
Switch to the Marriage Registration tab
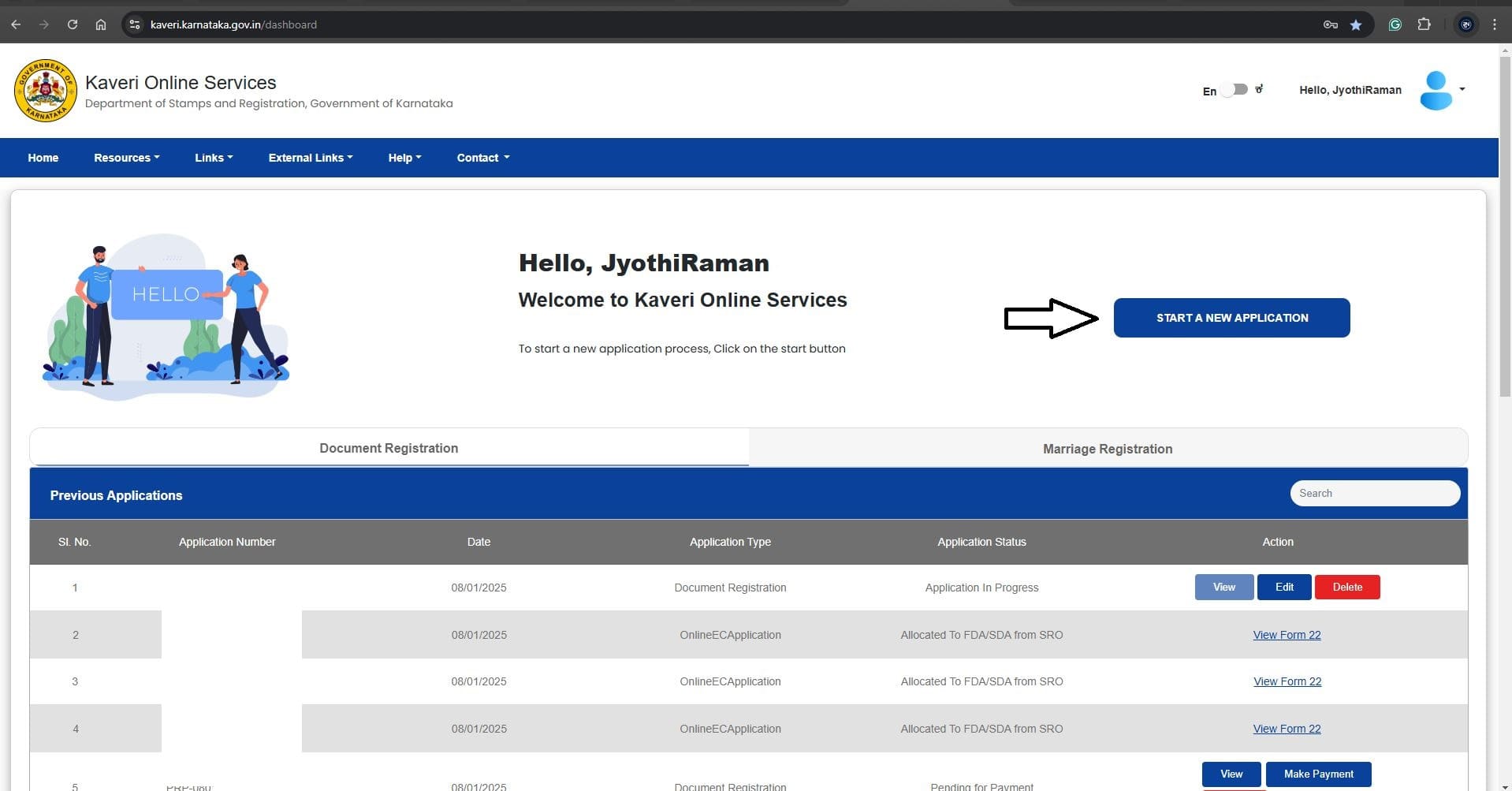pyautogui.click(x=1107, y=449)
